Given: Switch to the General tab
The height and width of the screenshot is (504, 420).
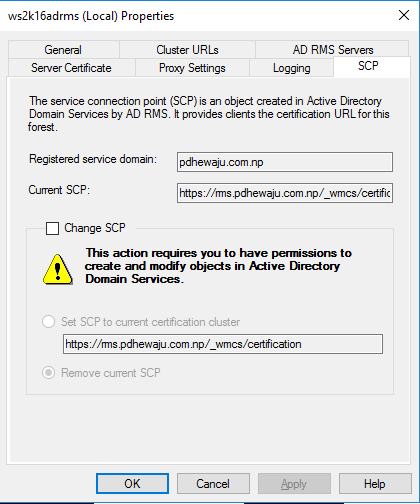Looking at the screenshot, I should coord(63,50).
